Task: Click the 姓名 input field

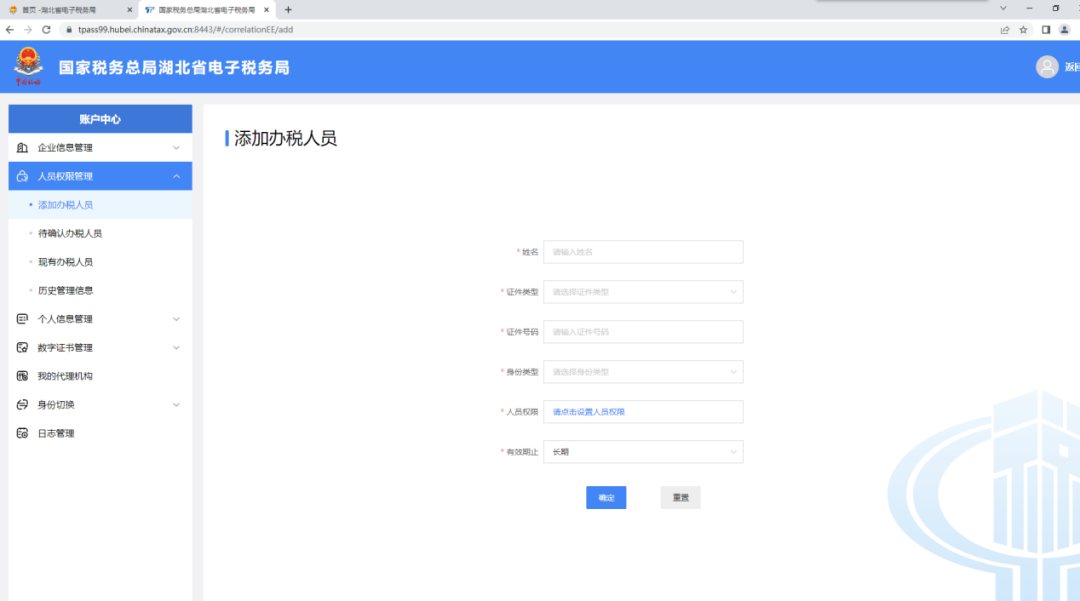Action: [x=643, y=252]
